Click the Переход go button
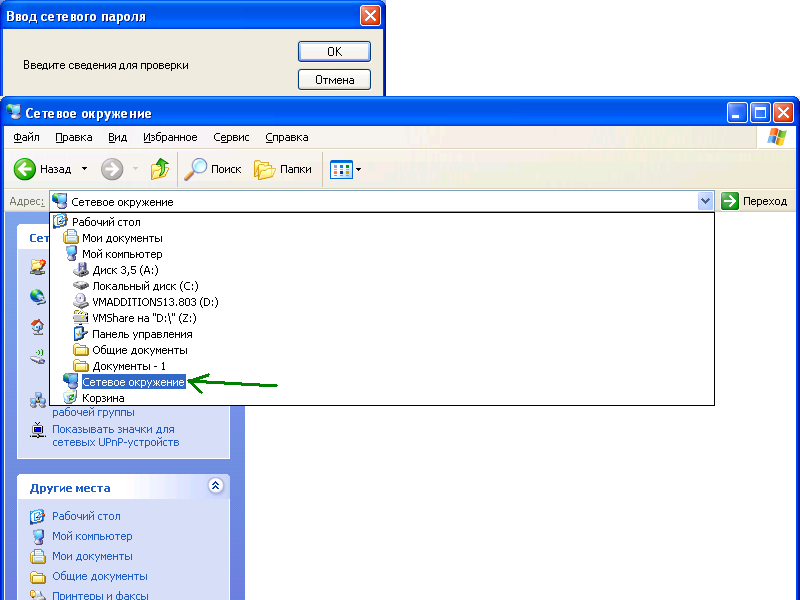 pyautogui.click(x=754, y=201)
